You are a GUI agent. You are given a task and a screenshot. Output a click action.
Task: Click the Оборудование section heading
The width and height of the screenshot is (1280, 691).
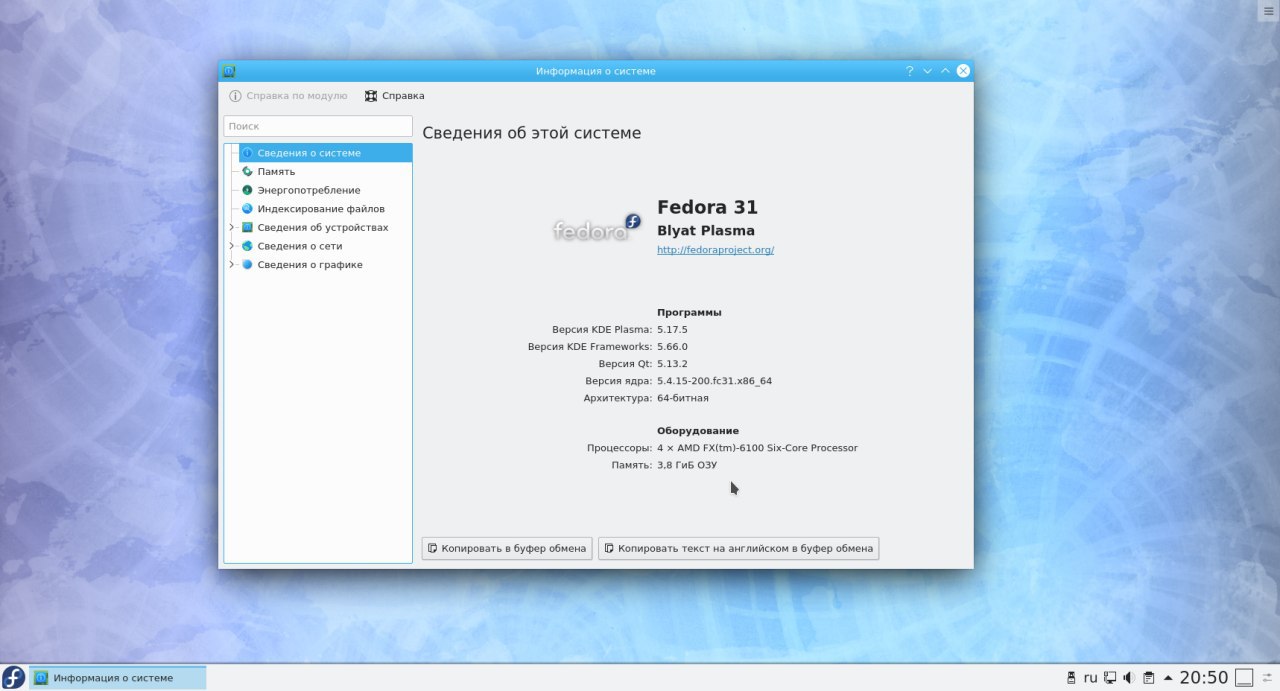click(x=698, y=431)
